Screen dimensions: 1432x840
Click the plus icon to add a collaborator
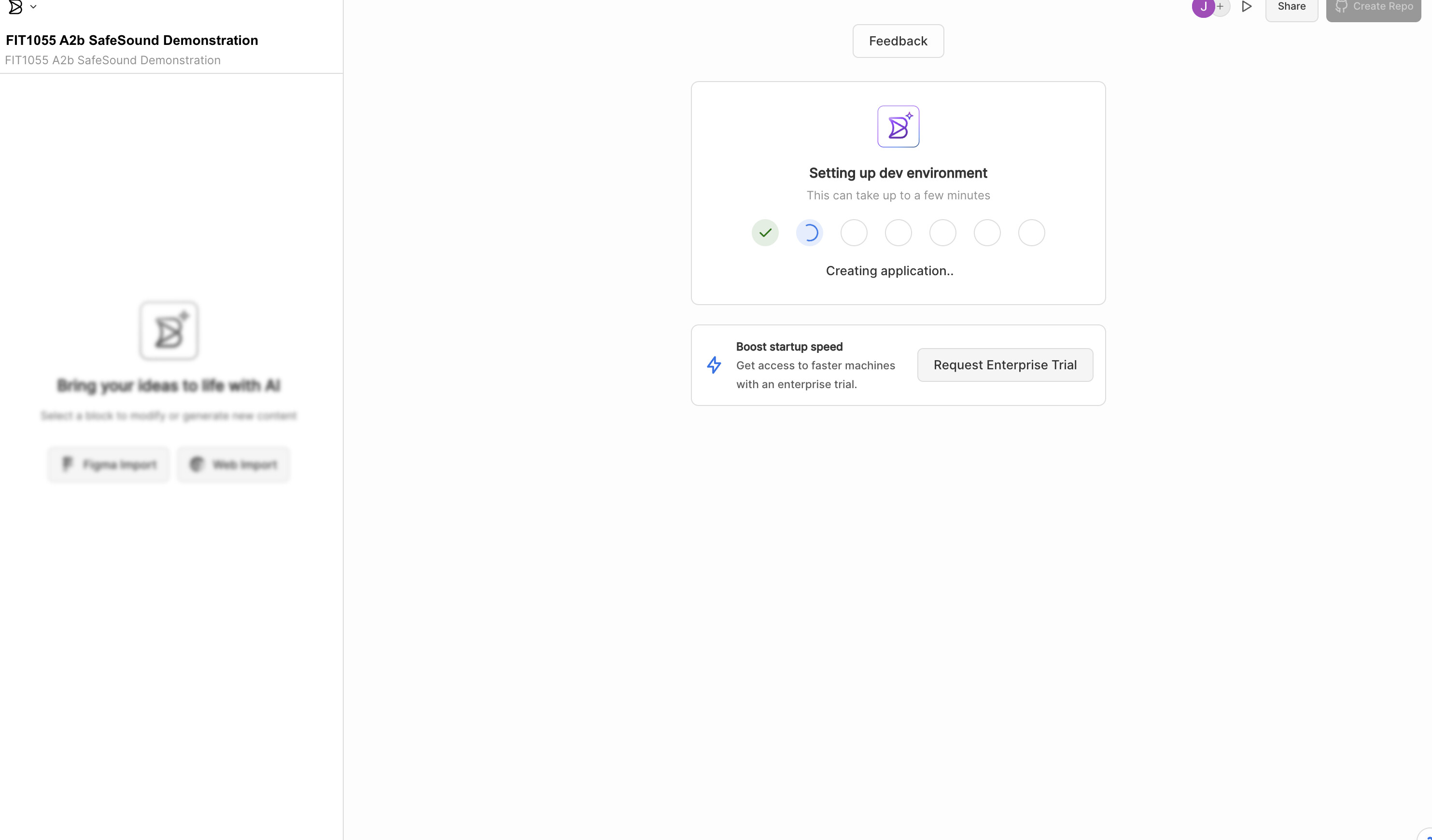pyautogui.click(x=1220, y=7)
